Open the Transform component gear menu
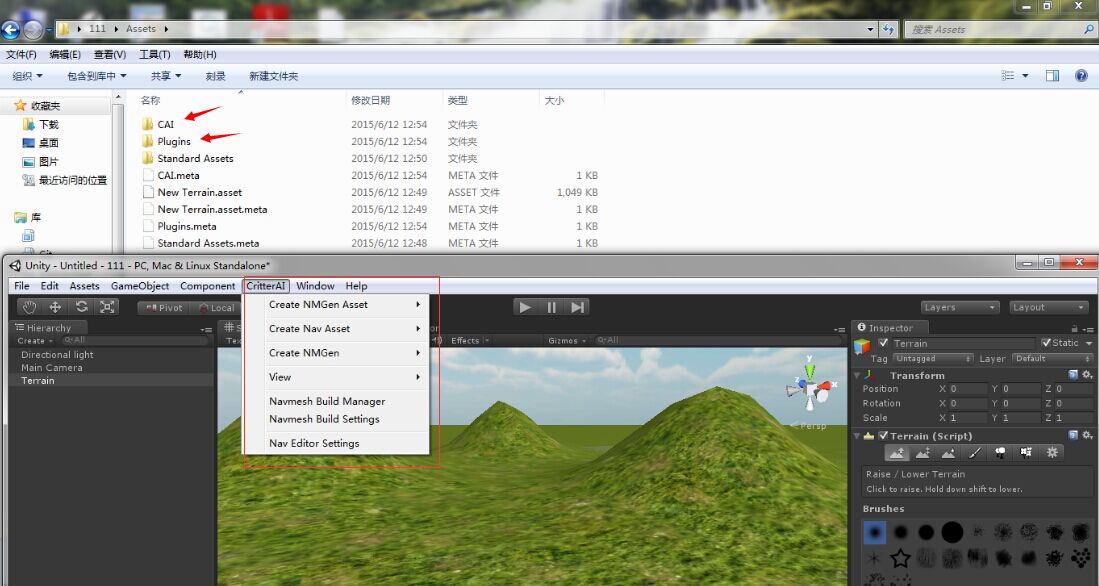 [x=1087, y=375]
